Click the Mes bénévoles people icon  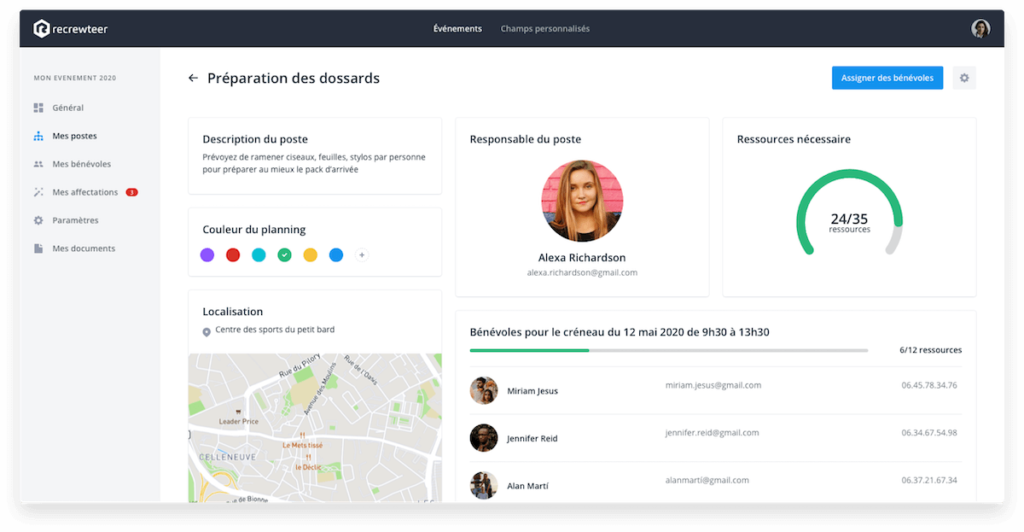coord(39,164)
